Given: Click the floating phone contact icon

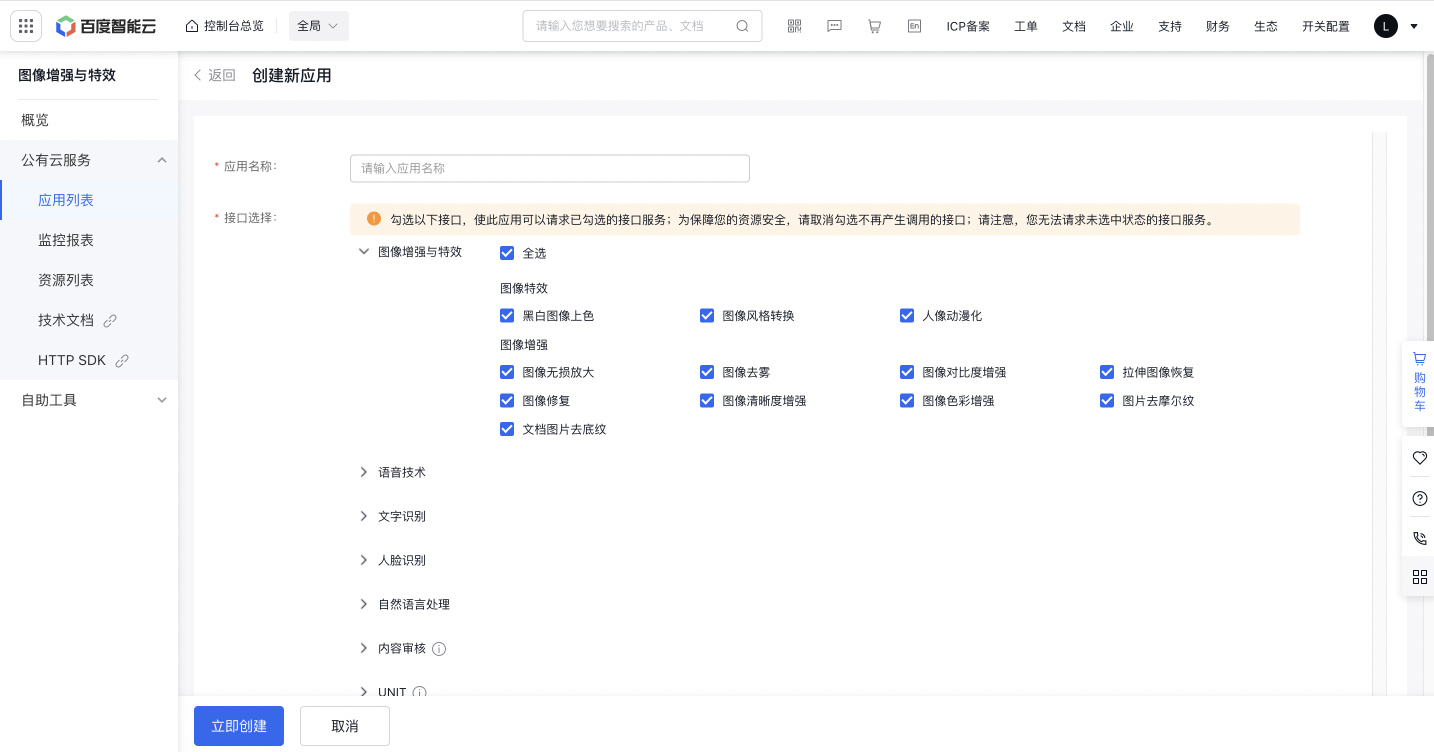Looking at the screenshot, I should click(x=1419, y=538).
